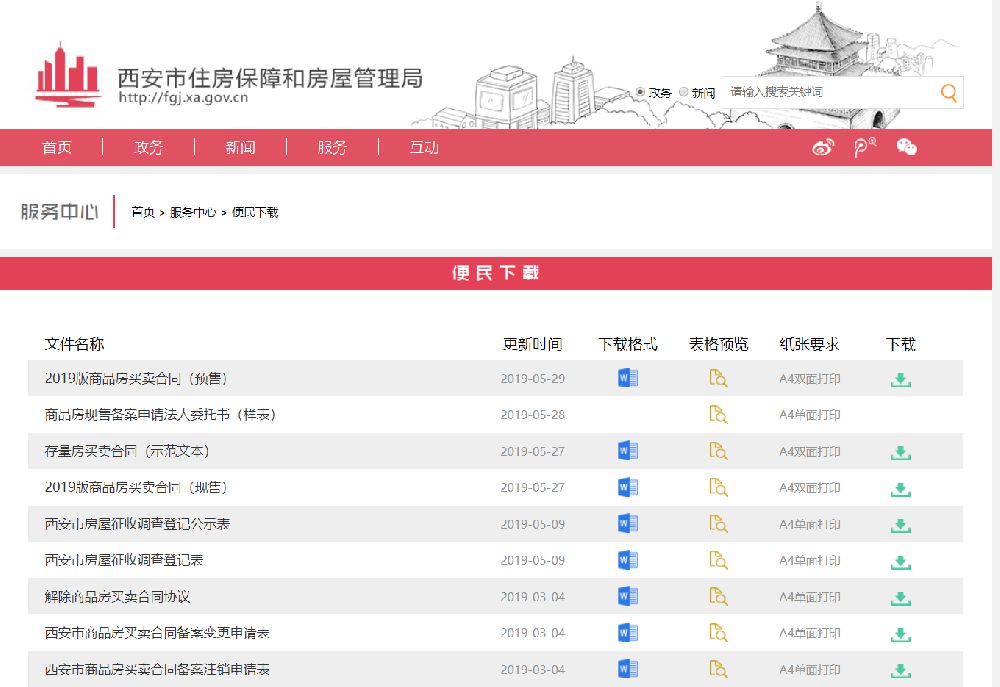
Task: Click the orange search magnifier icon
Action: coord(948,93)
